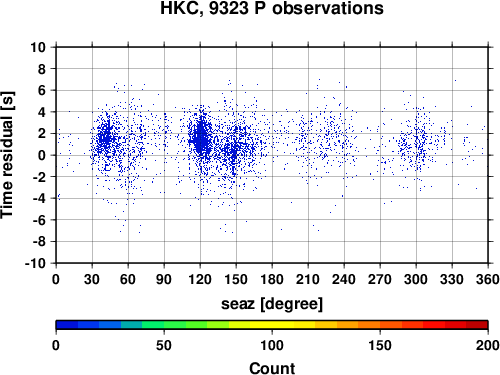Screen dimensions: 500x375
Task: Click the plot title 'HKC, 9323 P observations'
Action: (x=272, y=8)
